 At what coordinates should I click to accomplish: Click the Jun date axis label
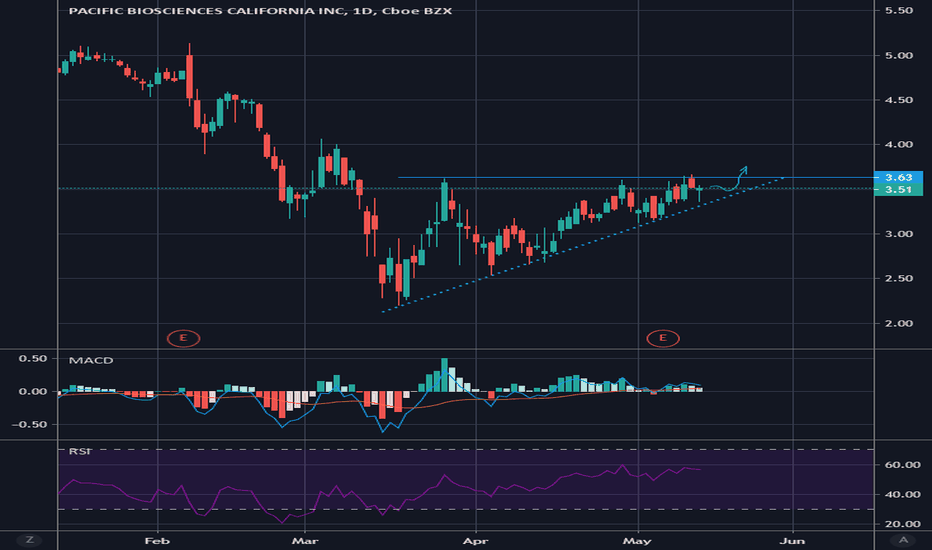pos(792,540)
